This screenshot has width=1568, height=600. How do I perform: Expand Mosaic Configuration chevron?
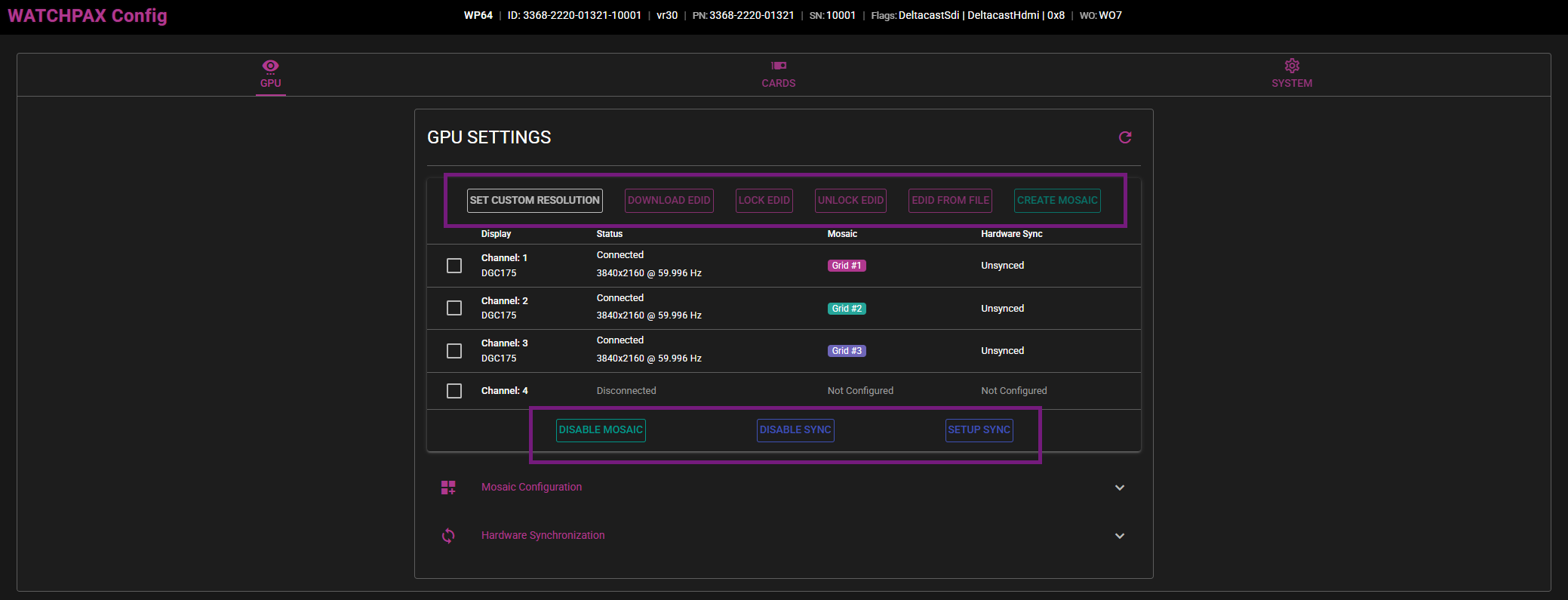tap(1120, 488)
